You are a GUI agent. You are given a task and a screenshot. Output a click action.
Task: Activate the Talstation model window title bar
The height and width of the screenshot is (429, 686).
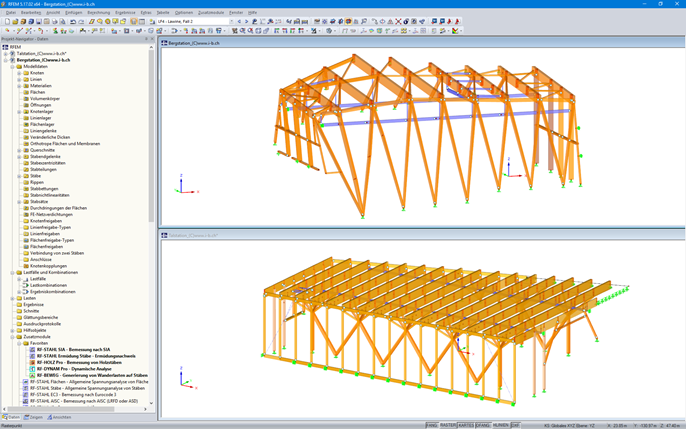click(422, 235)
